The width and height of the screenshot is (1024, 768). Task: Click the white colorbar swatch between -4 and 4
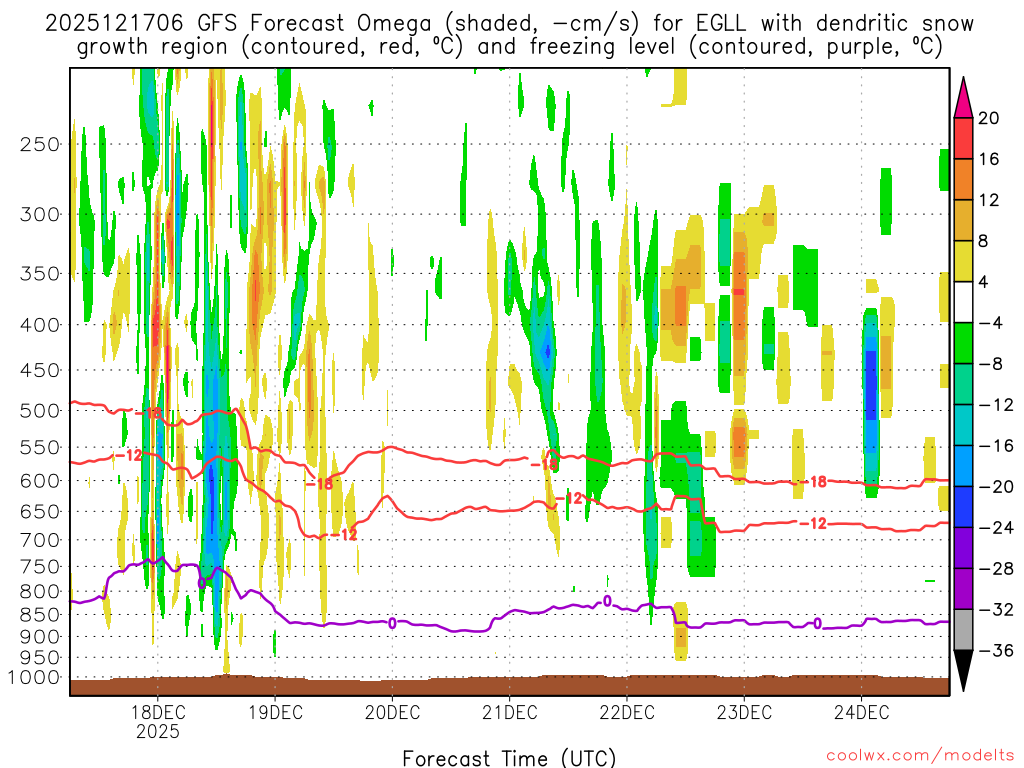pos(963,302)
